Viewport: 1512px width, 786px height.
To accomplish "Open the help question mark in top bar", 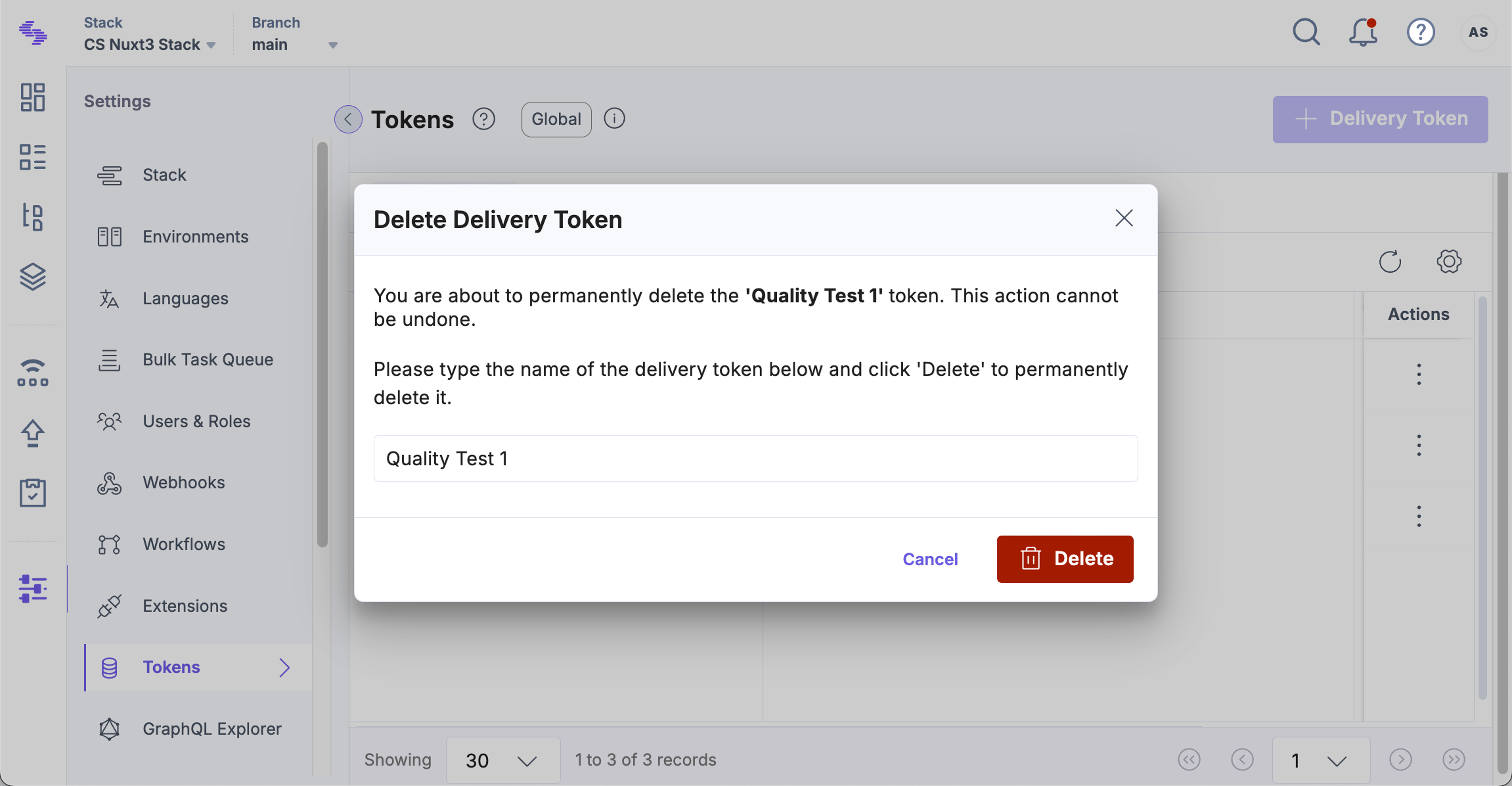I will tap(1420, 32).
